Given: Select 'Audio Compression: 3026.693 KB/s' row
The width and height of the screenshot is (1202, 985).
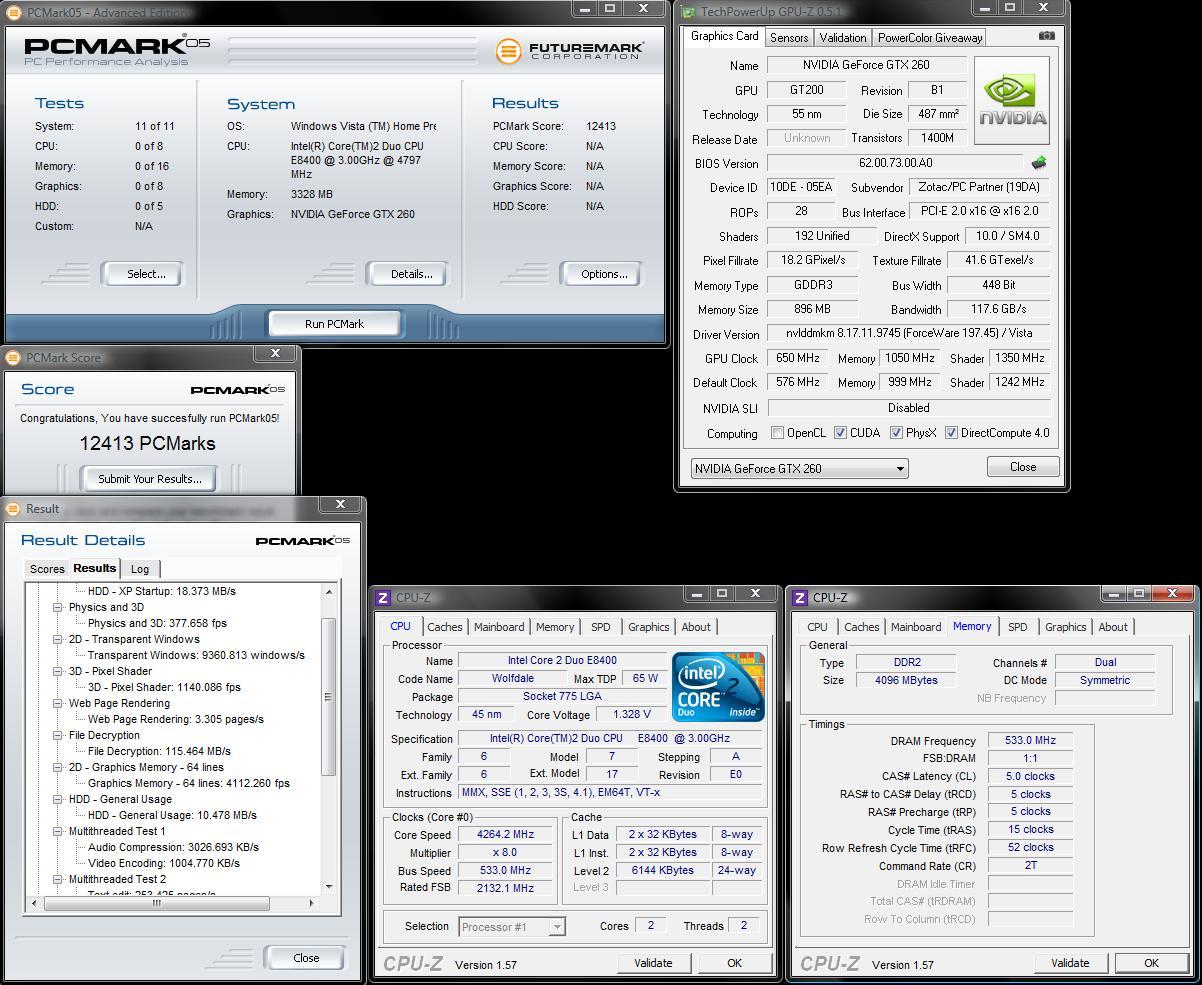Looking at the screenshot, I should coord(173,847).
